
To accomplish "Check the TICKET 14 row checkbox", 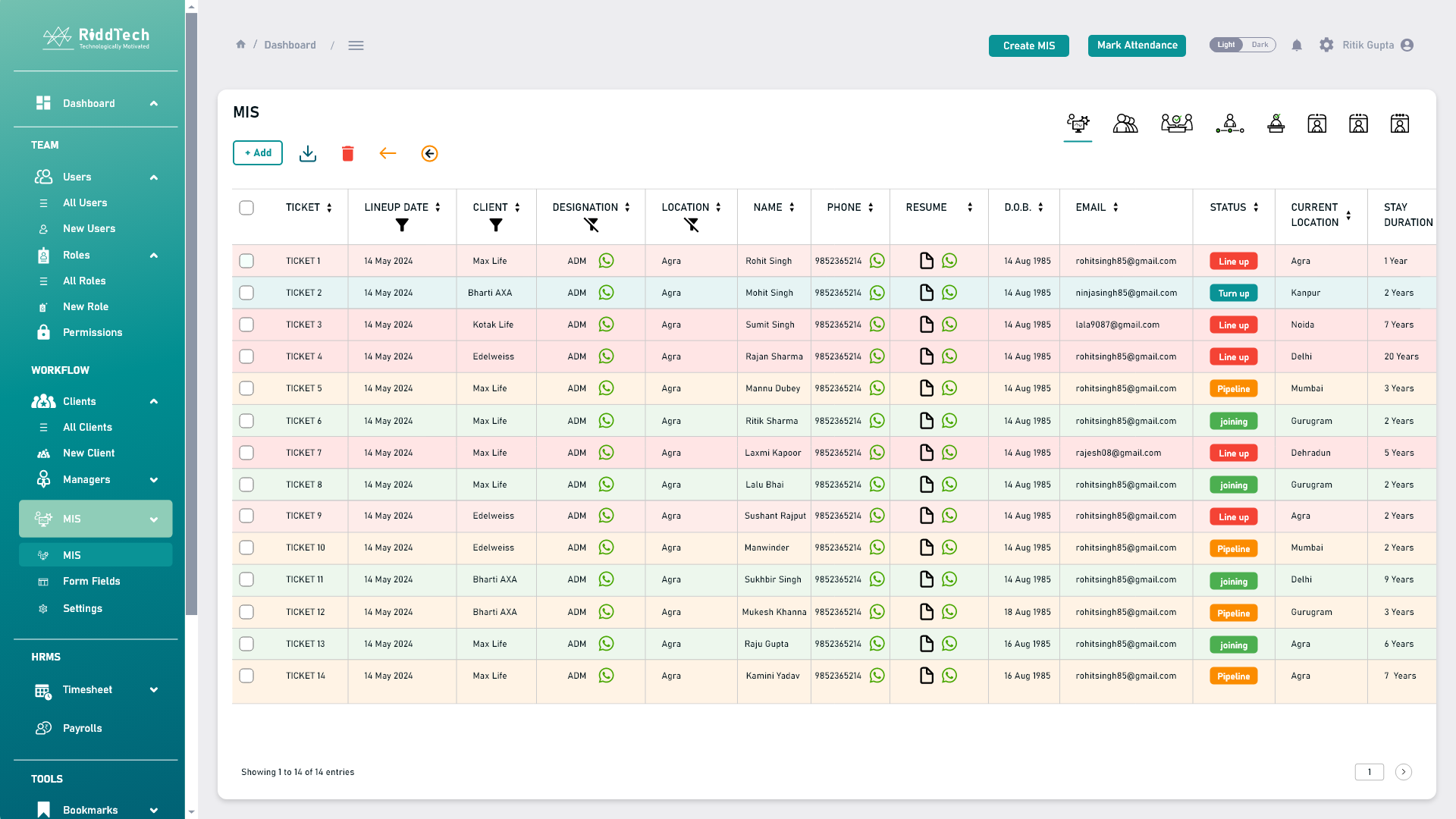I will 246,676.
